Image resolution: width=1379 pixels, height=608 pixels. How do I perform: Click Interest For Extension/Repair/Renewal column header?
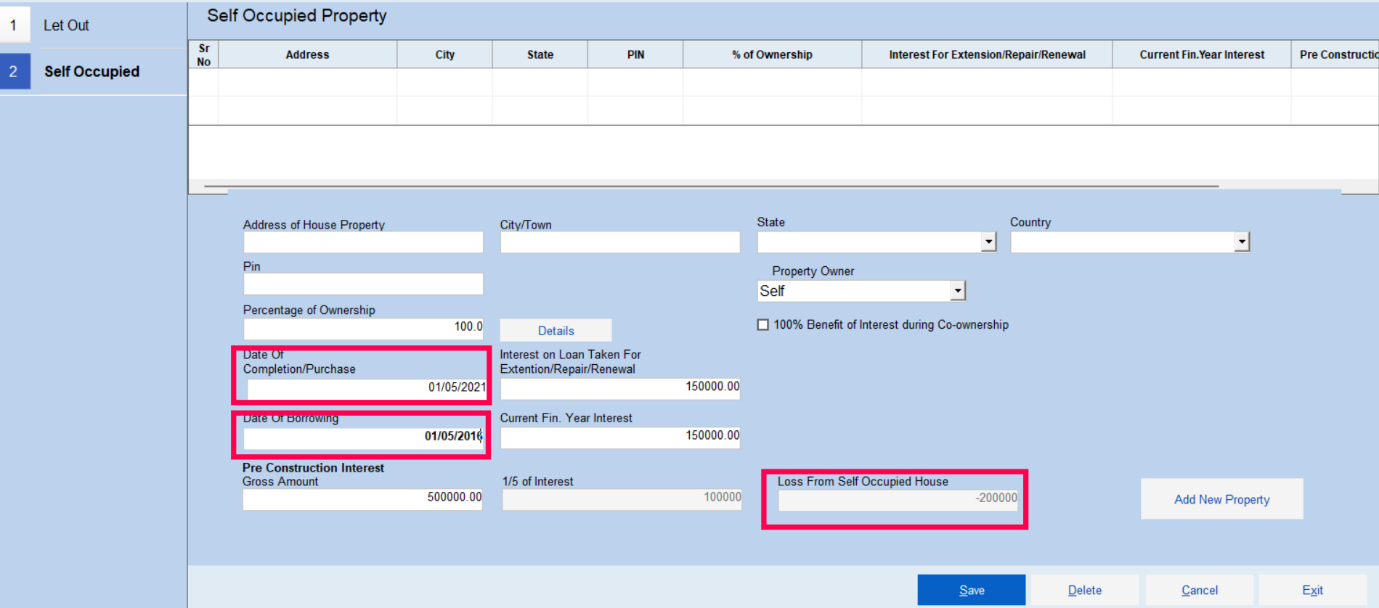point(987,55)
